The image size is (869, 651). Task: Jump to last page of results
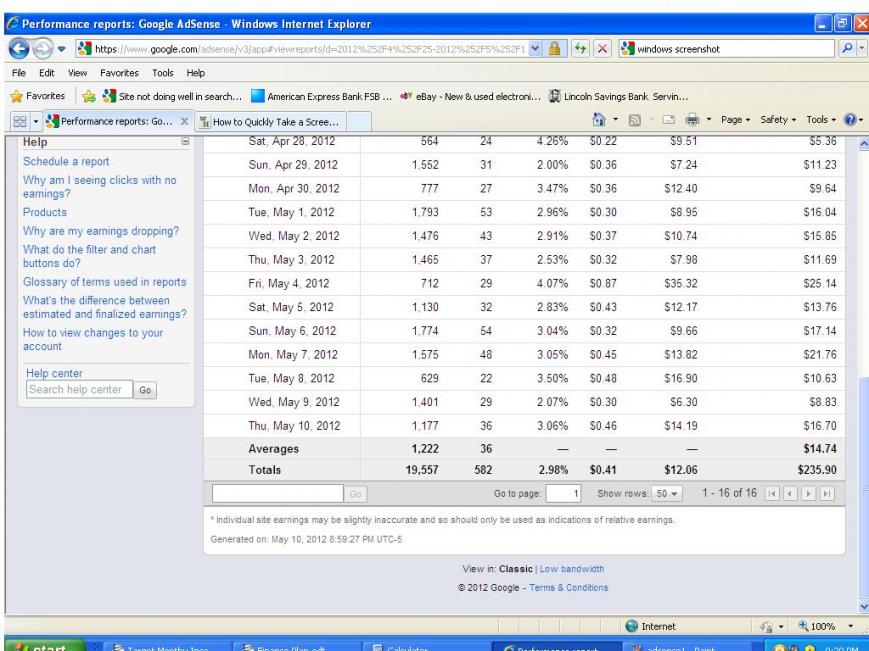pos(826,493)
